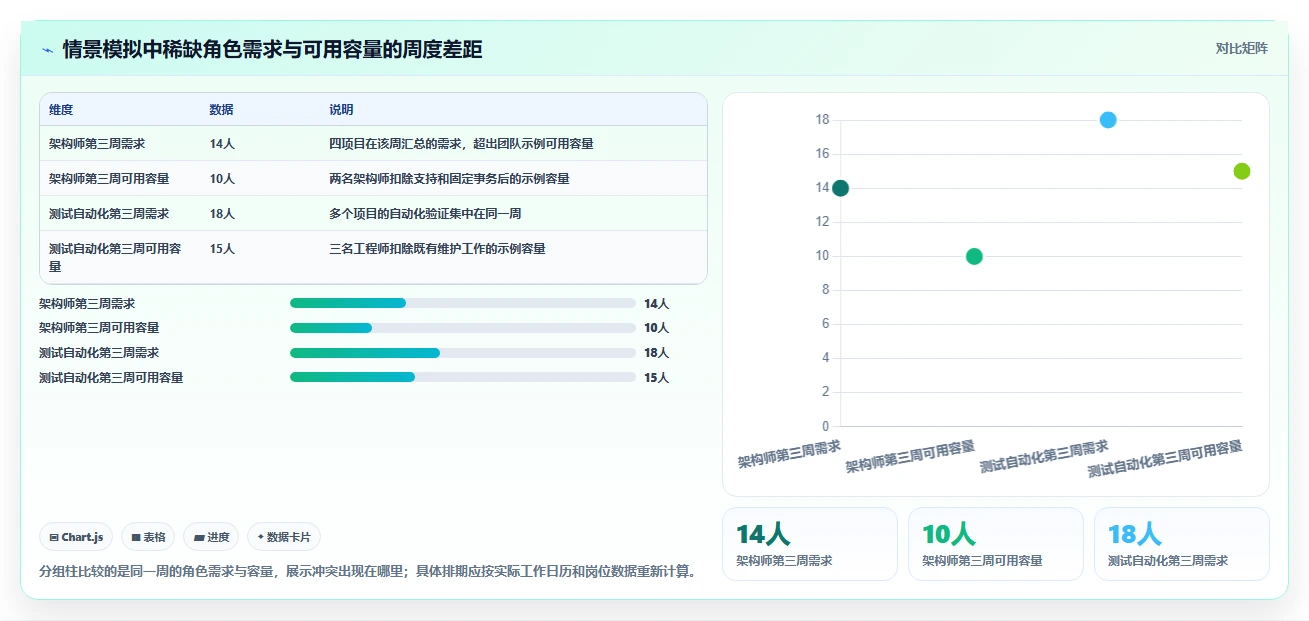
Task: Open the 10人 架构师第三周可用容量 data card
Action: (995, 544)
